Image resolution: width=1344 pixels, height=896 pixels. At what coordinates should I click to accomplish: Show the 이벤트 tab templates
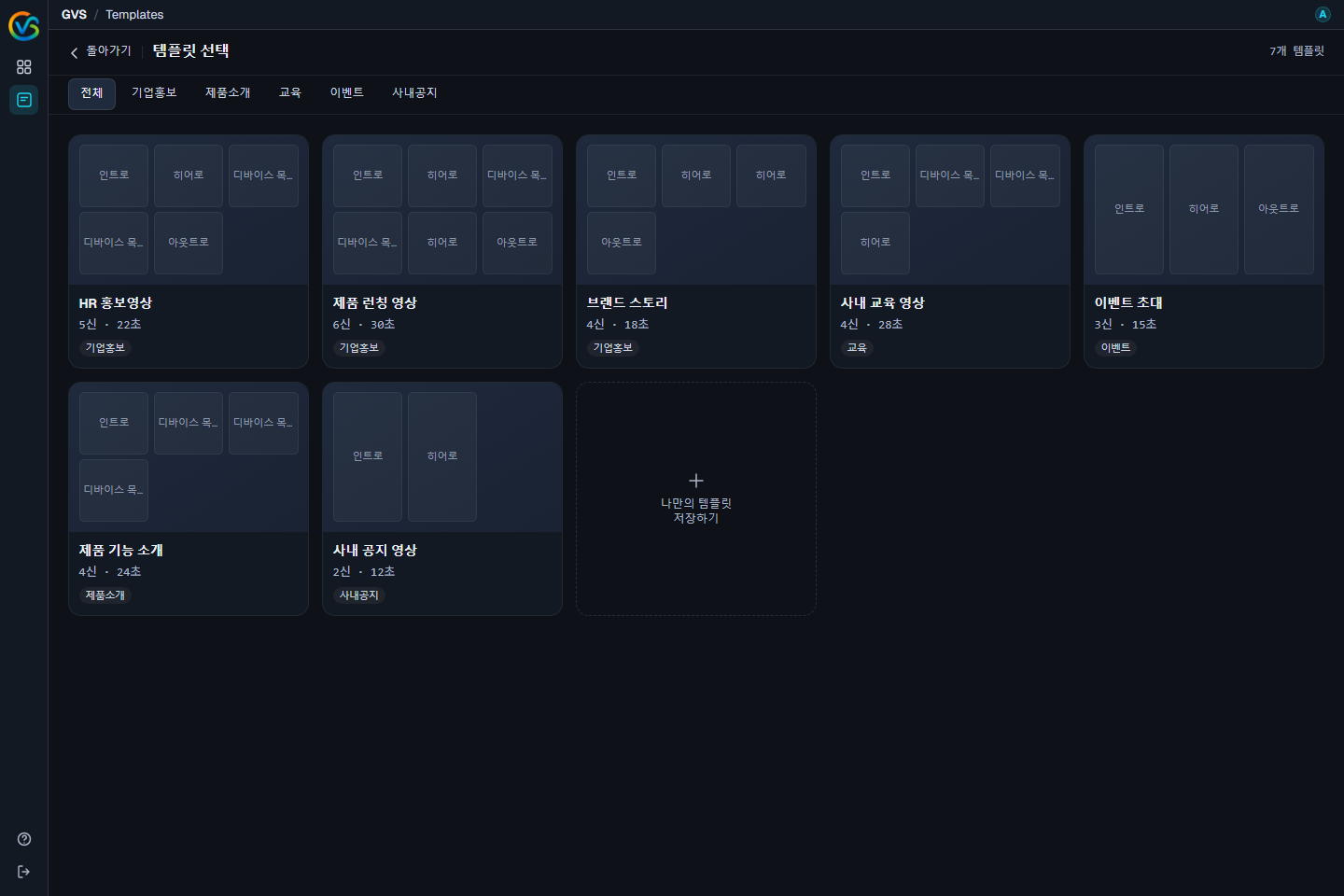[346, 93]
